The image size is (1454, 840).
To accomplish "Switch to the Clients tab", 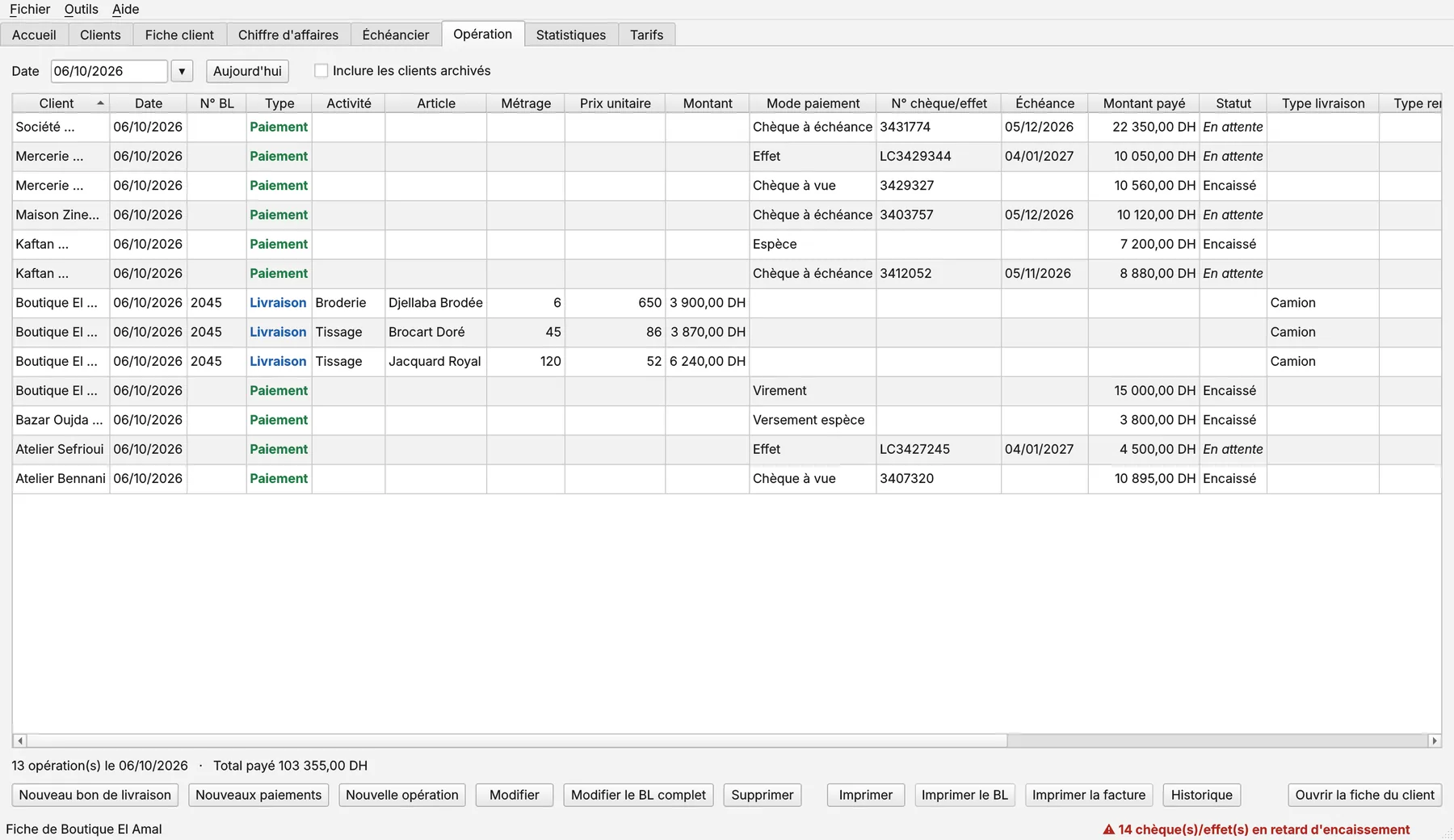I will point(100,35).
